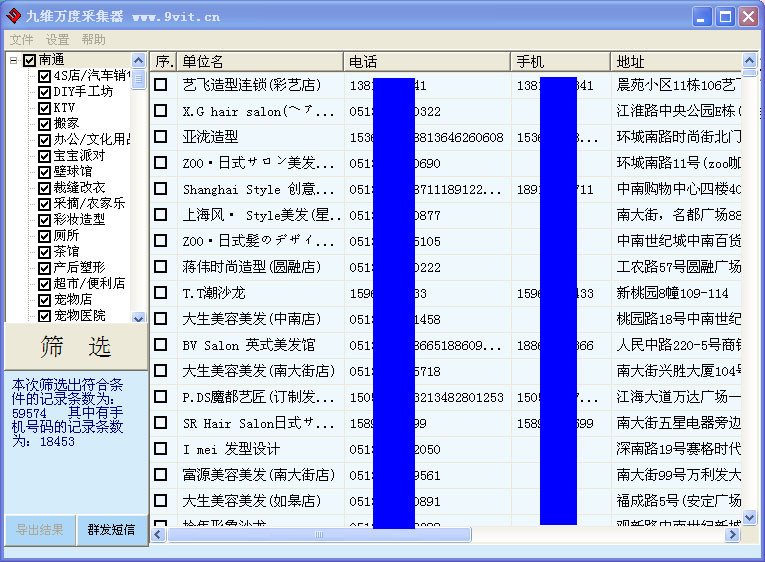765x562 pixels.
Task: Sort by the 单位名 column header
Action: coord(260,62)
